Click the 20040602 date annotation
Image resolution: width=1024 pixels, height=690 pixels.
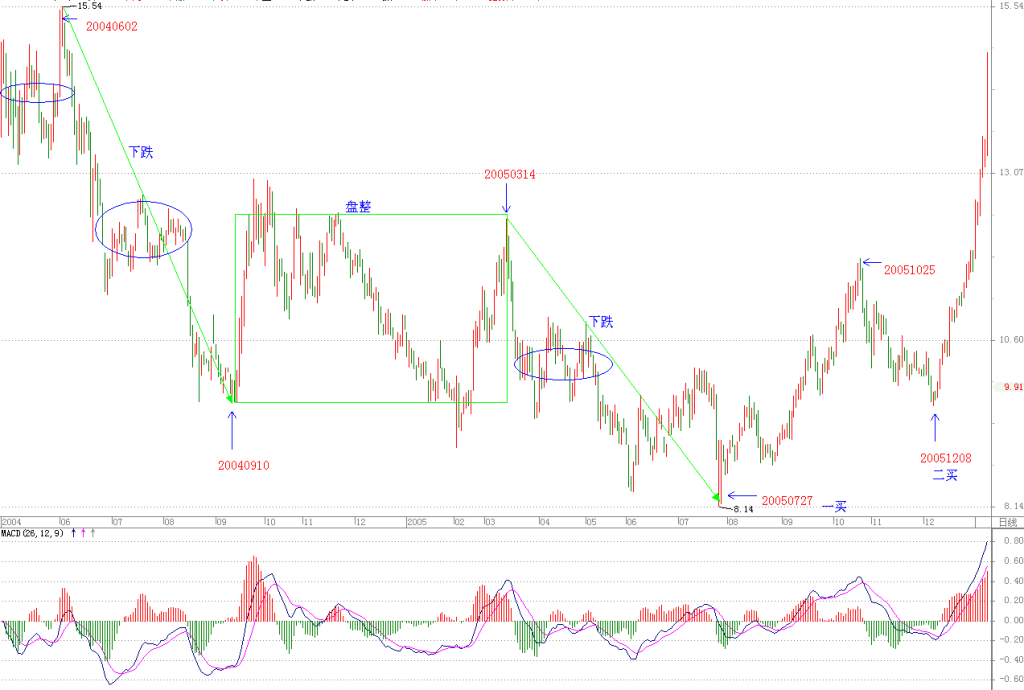(112, 27)
